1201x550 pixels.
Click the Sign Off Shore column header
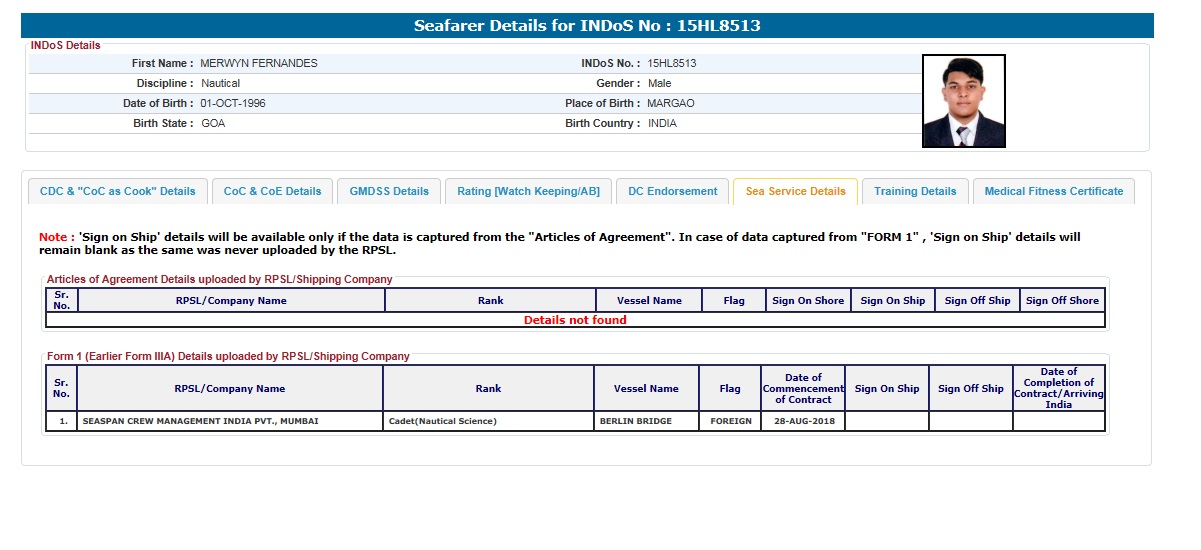click(x=1061, y=300)
